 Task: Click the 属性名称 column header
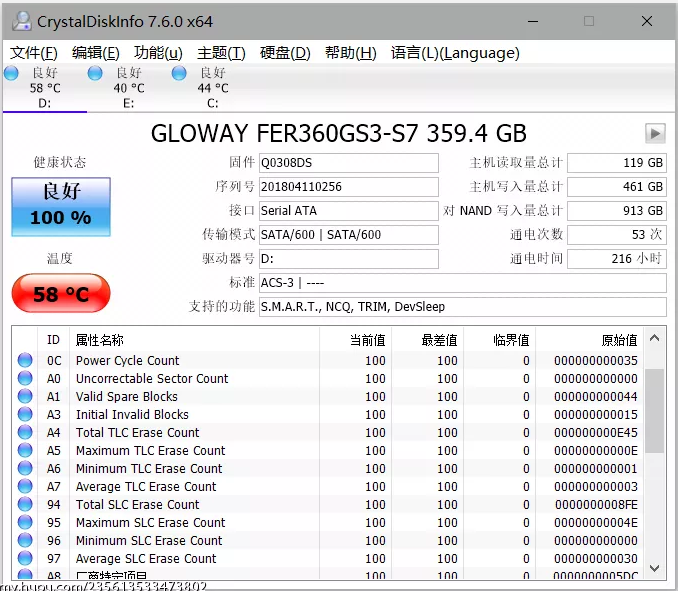click(x=195, y=340)
